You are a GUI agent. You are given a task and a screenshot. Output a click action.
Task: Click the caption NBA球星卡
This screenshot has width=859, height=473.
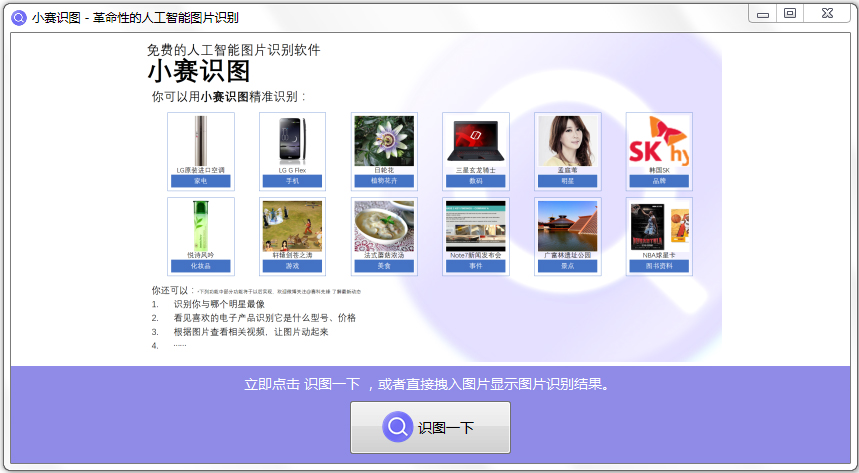659,255
